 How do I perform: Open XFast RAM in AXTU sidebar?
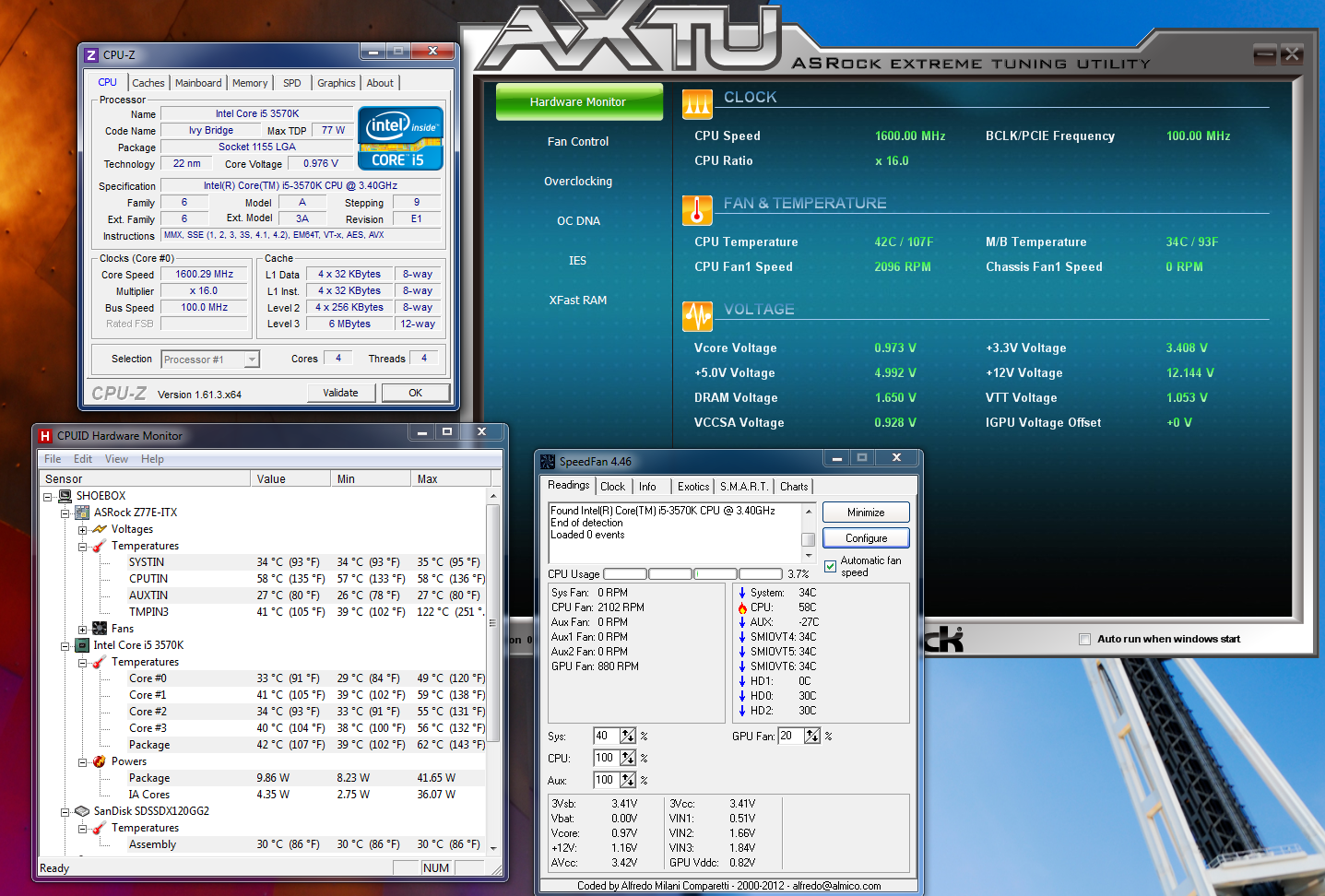pyautogui.click(x=578, y=301)
